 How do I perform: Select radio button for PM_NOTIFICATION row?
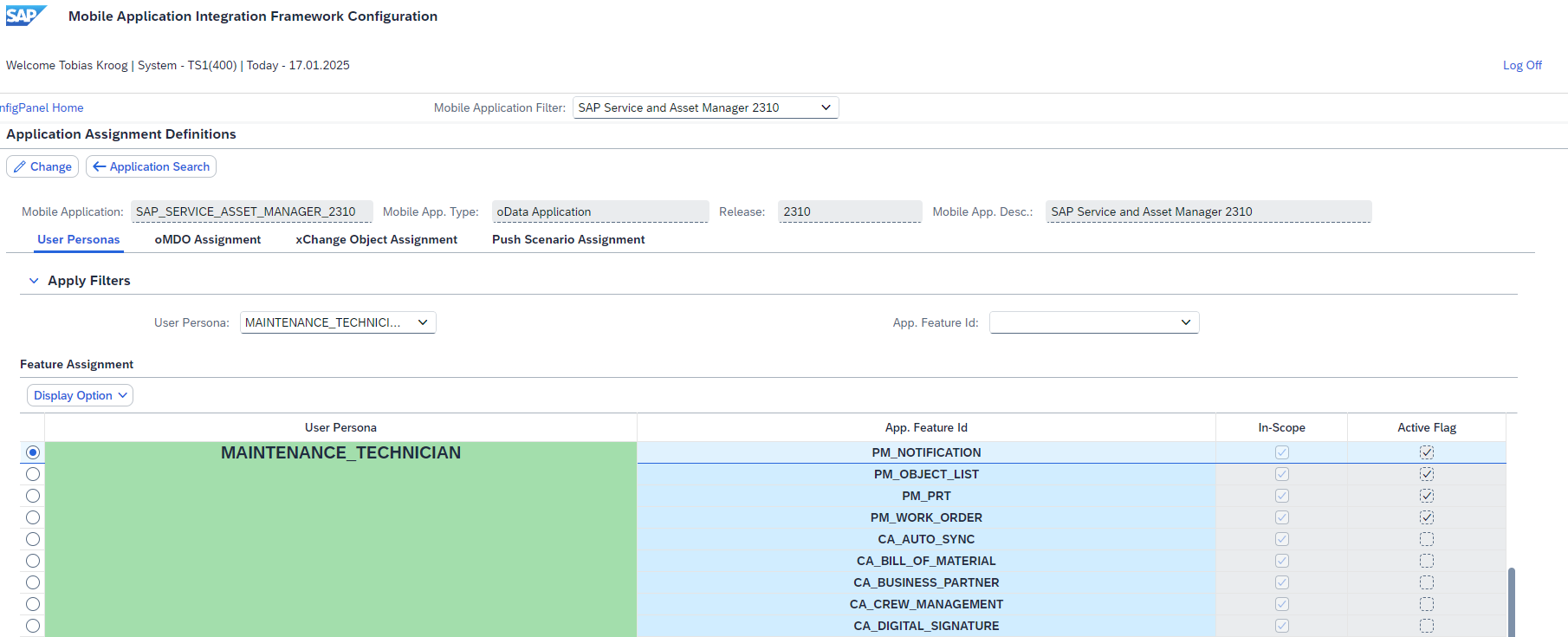tap(33, 452)
